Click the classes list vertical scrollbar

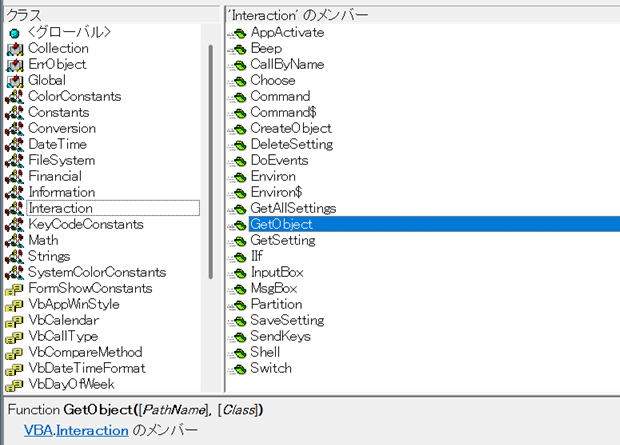[211, 162]
